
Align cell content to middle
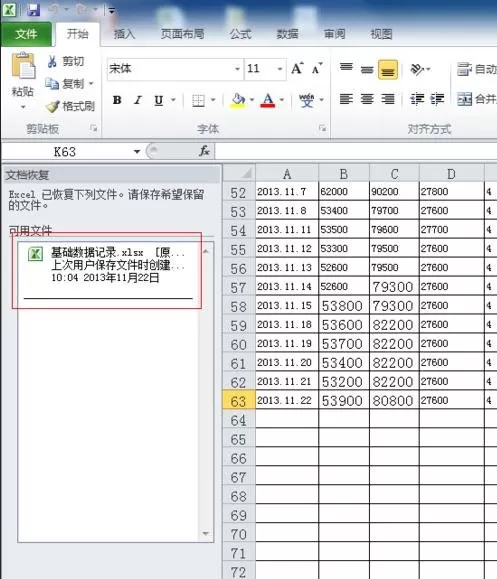tap(367, 69)
